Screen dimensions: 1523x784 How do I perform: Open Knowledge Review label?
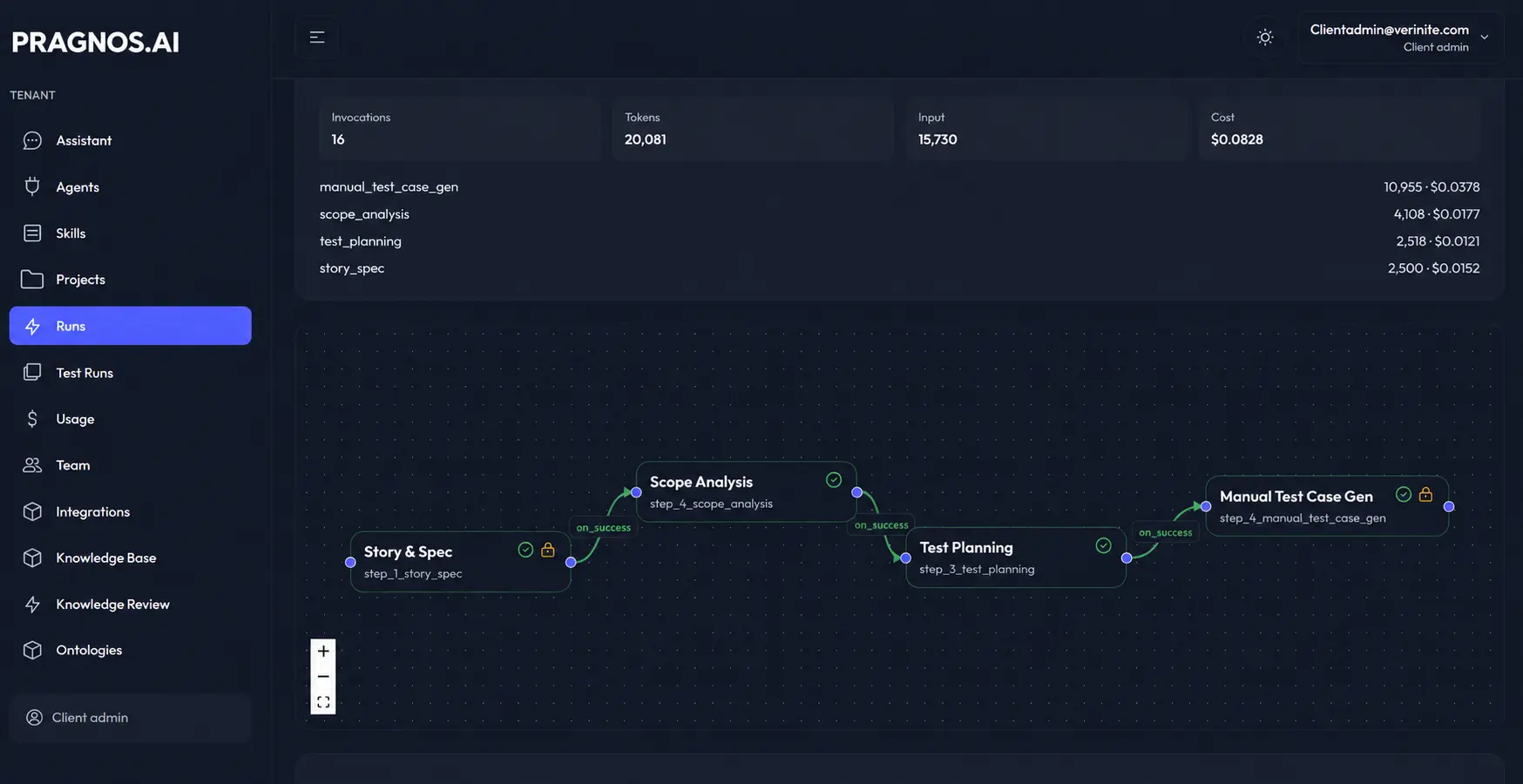tap(112, 604)
